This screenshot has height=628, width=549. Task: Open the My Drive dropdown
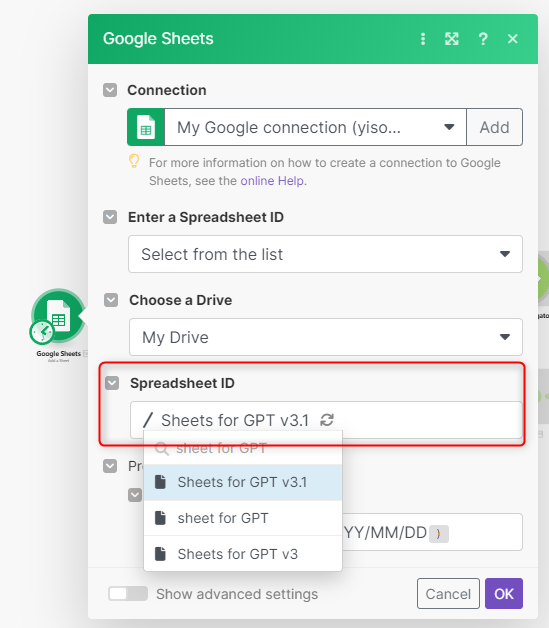[326, 337]
